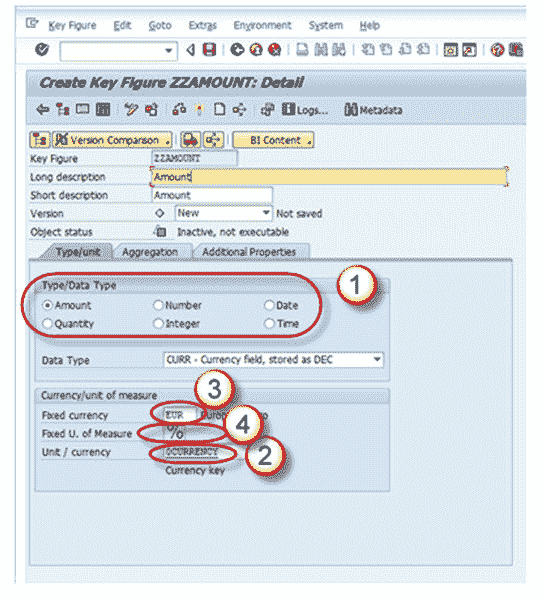Click the Short description input field
The height and width of the screenshot is (598, 543).
212,195
